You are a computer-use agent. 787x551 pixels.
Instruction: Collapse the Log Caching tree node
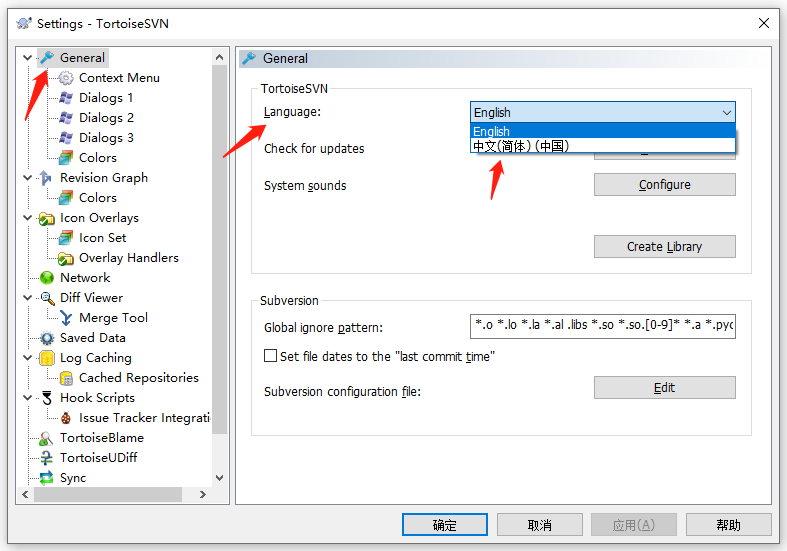[x=28, y=357]
